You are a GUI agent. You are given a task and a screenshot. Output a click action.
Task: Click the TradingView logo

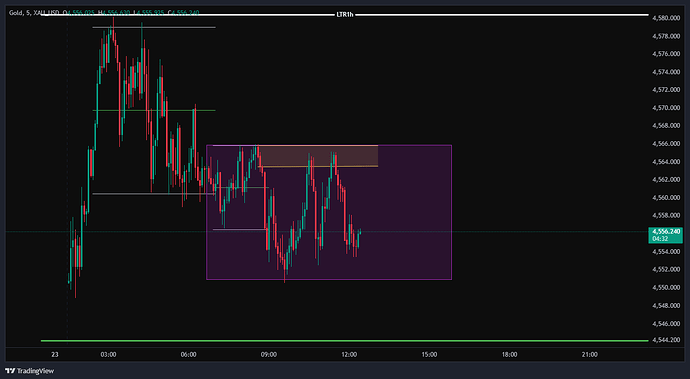pos(29,371)
